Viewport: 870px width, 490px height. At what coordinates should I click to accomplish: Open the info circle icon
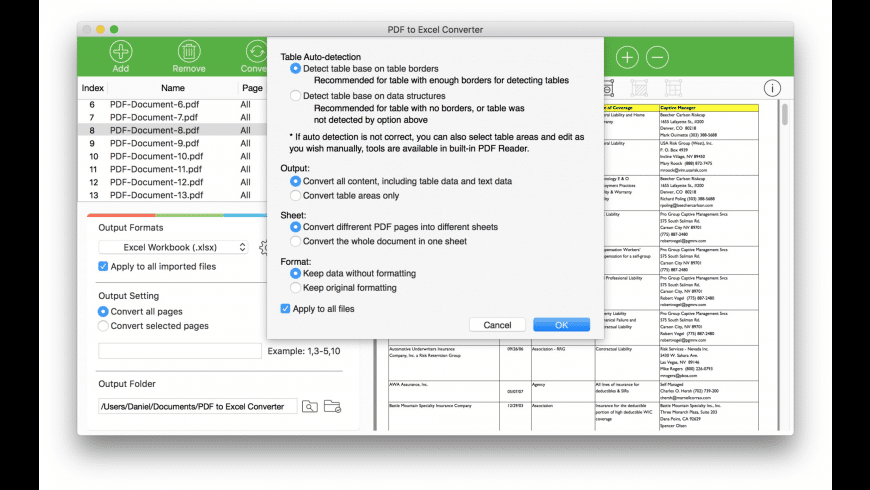[772, 88]
